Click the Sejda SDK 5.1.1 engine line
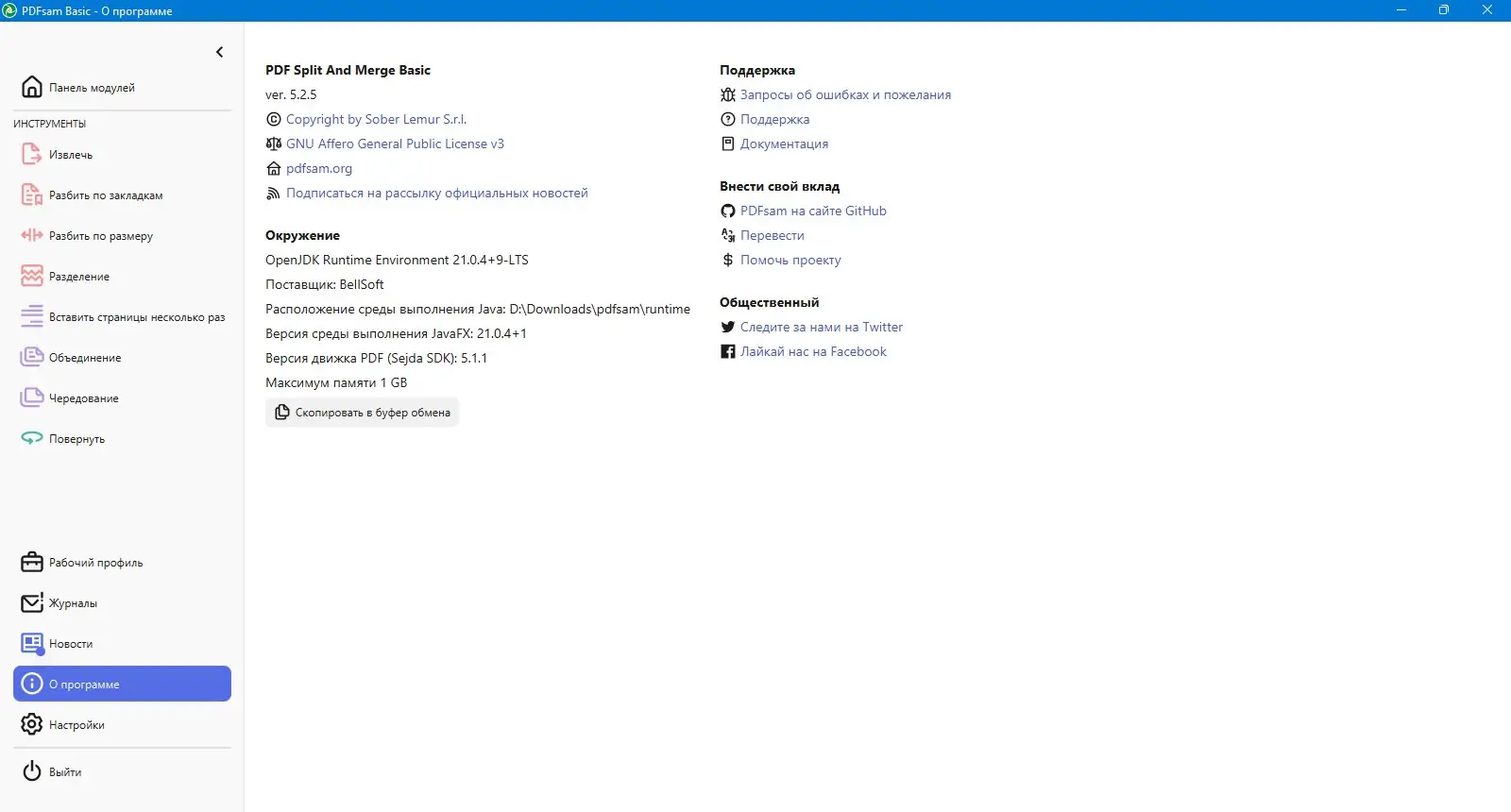 tap(376, 358)
